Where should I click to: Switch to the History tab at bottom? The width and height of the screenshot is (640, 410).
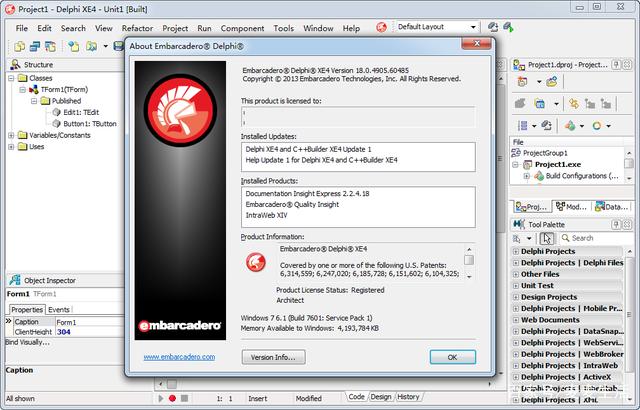pyautogui.click(x=408, y=397)
